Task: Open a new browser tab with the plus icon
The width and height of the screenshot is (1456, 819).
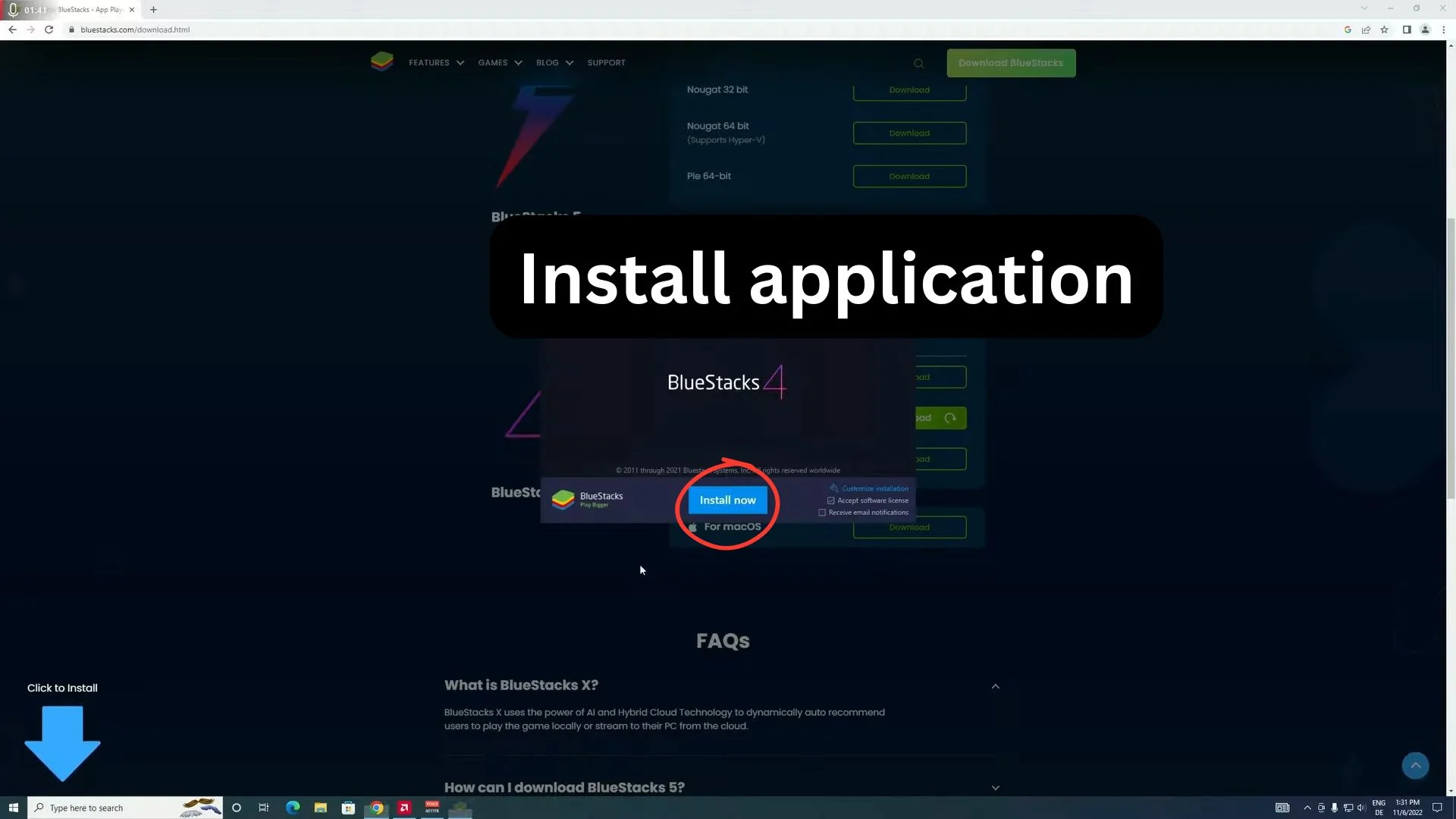Action: [153, 10]
